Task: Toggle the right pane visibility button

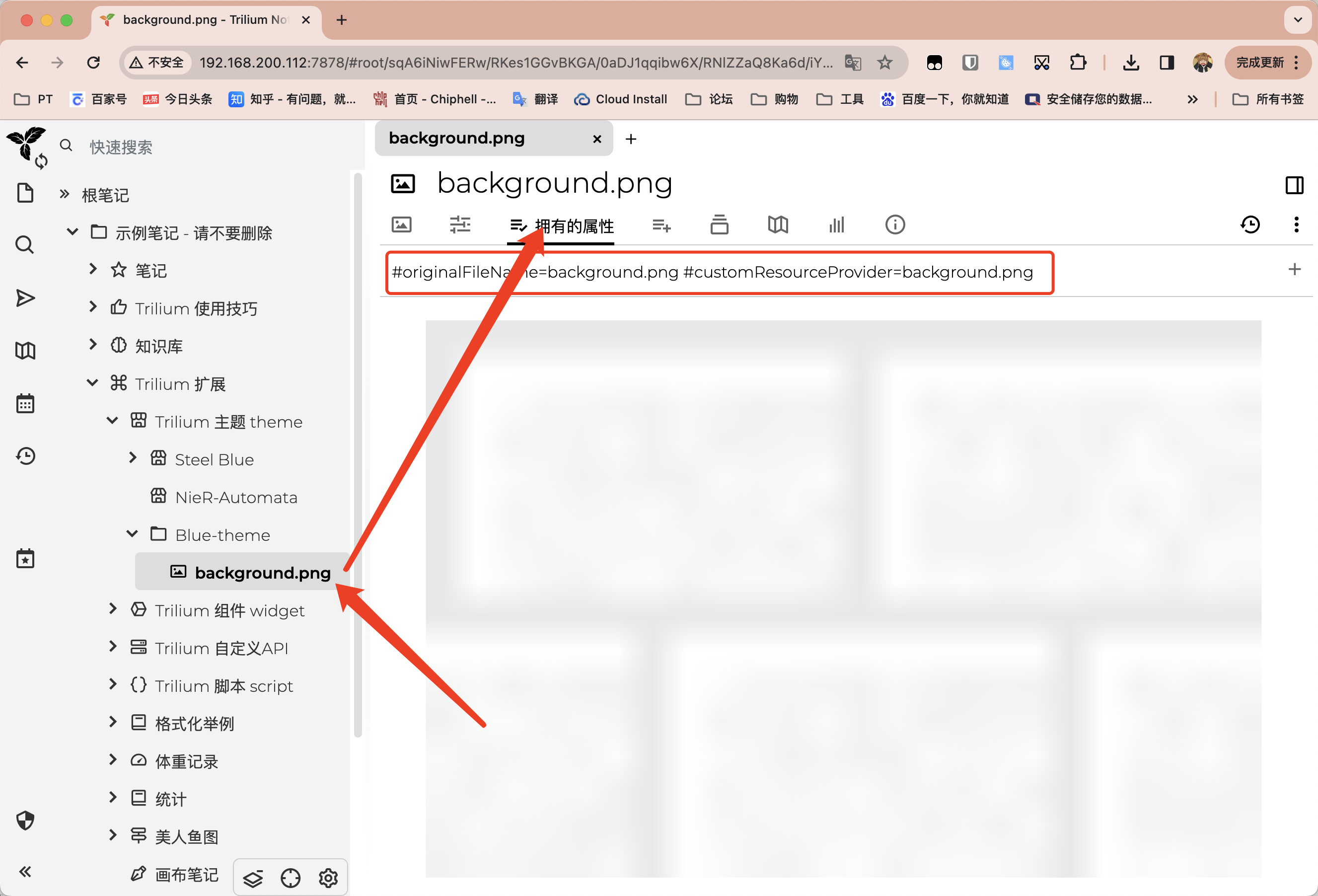Action: [x=1294, y=185]
